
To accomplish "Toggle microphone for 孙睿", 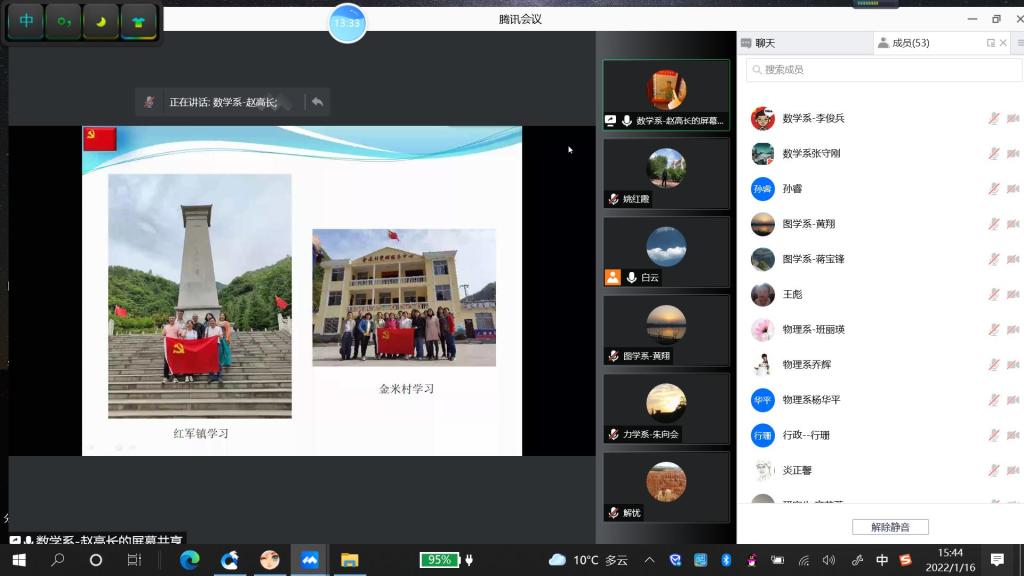I will tap(993, 189).
